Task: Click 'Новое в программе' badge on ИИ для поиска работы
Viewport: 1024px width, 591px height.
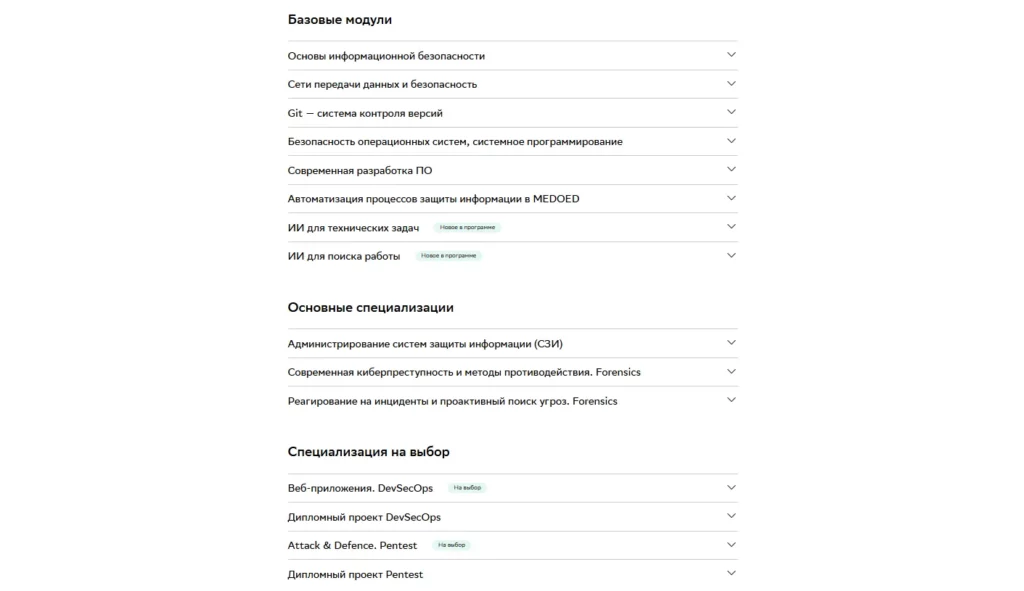Action: 449,256
